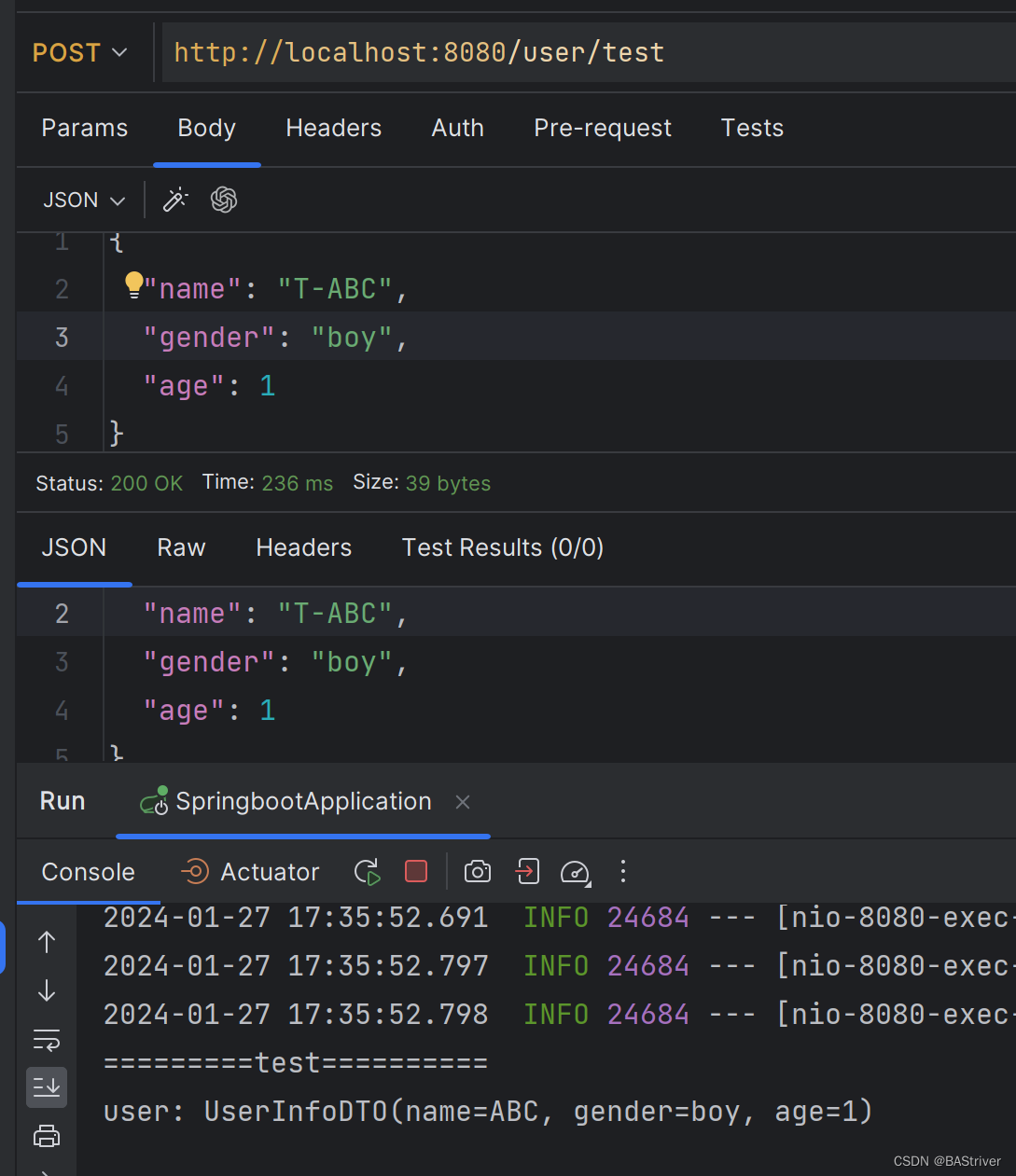1016x1176 pixels.
Task: Expand the JSON body type dropdown
Action: click(x=84, y=200)
